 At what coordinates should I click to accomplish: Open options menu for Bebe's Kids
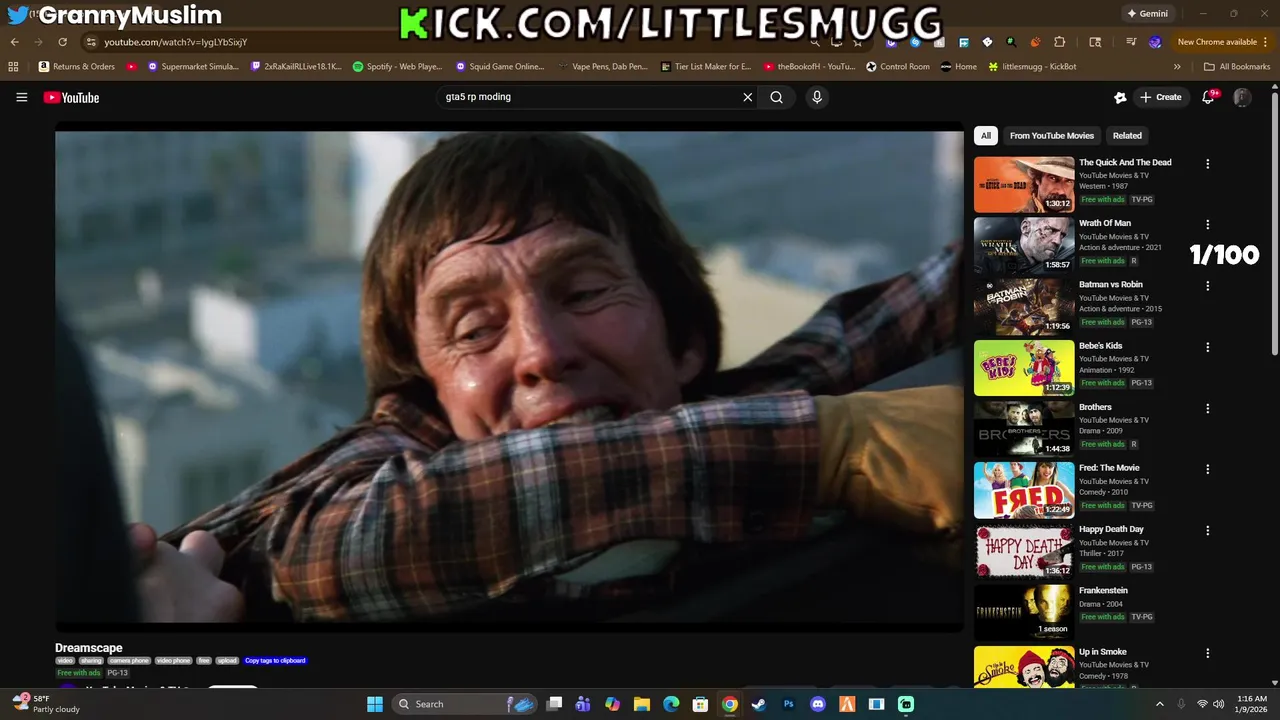1207,347
